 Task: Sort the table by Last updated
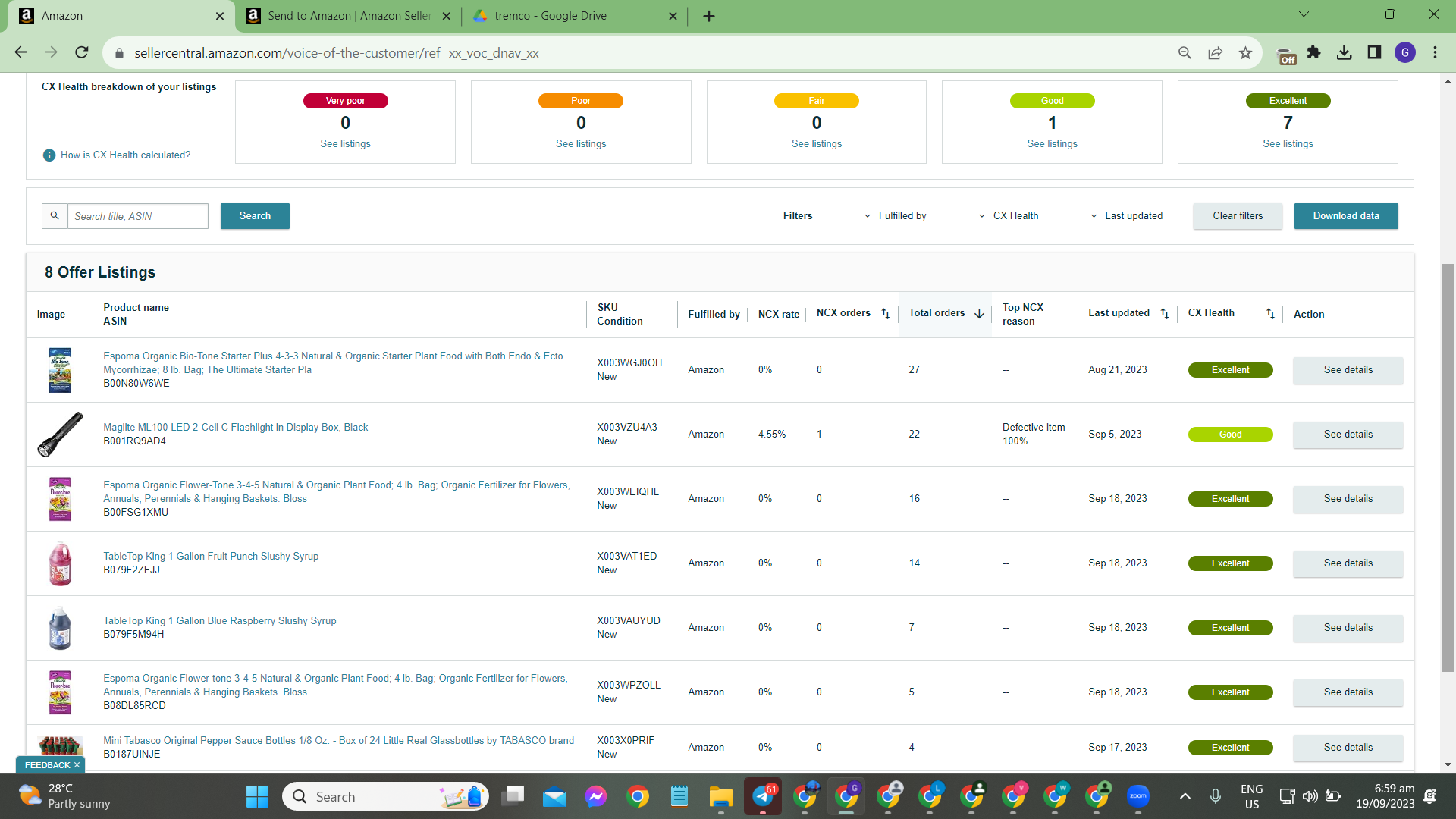1165,314
